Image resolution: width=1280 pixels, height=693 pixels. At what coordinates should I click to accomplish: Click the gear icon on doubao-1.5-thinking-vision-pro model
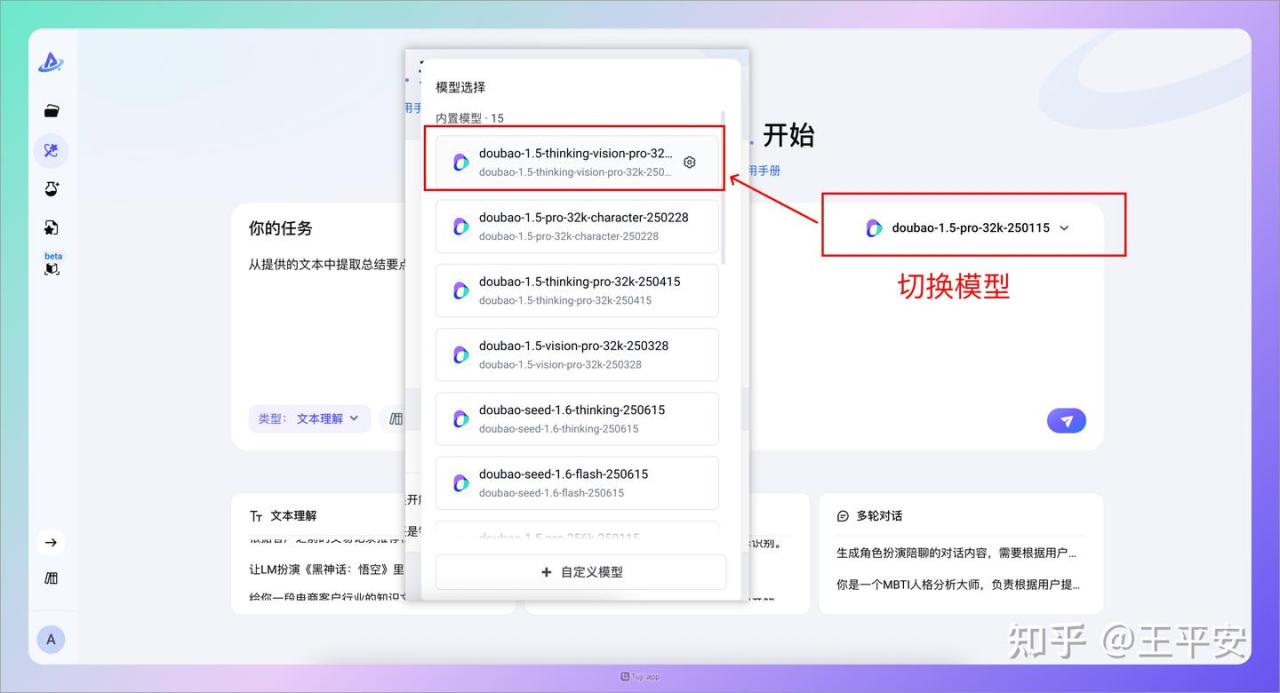point(689,163)
